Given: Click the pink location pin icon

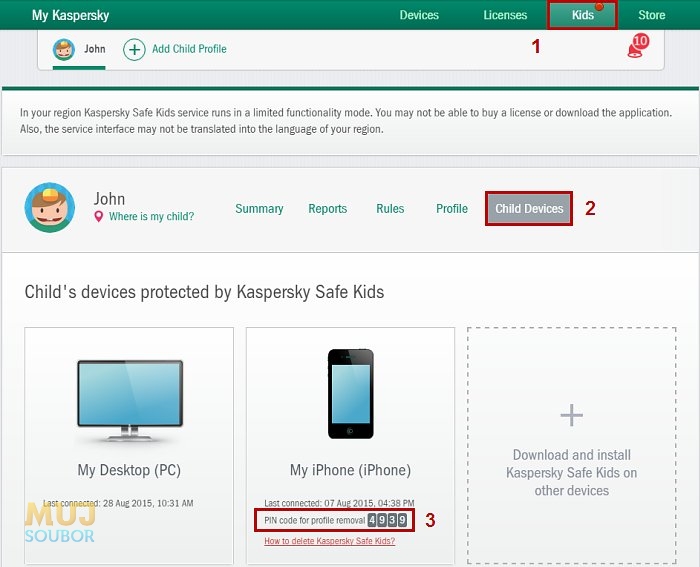Looking at the screenshot, I should [99, 217].
